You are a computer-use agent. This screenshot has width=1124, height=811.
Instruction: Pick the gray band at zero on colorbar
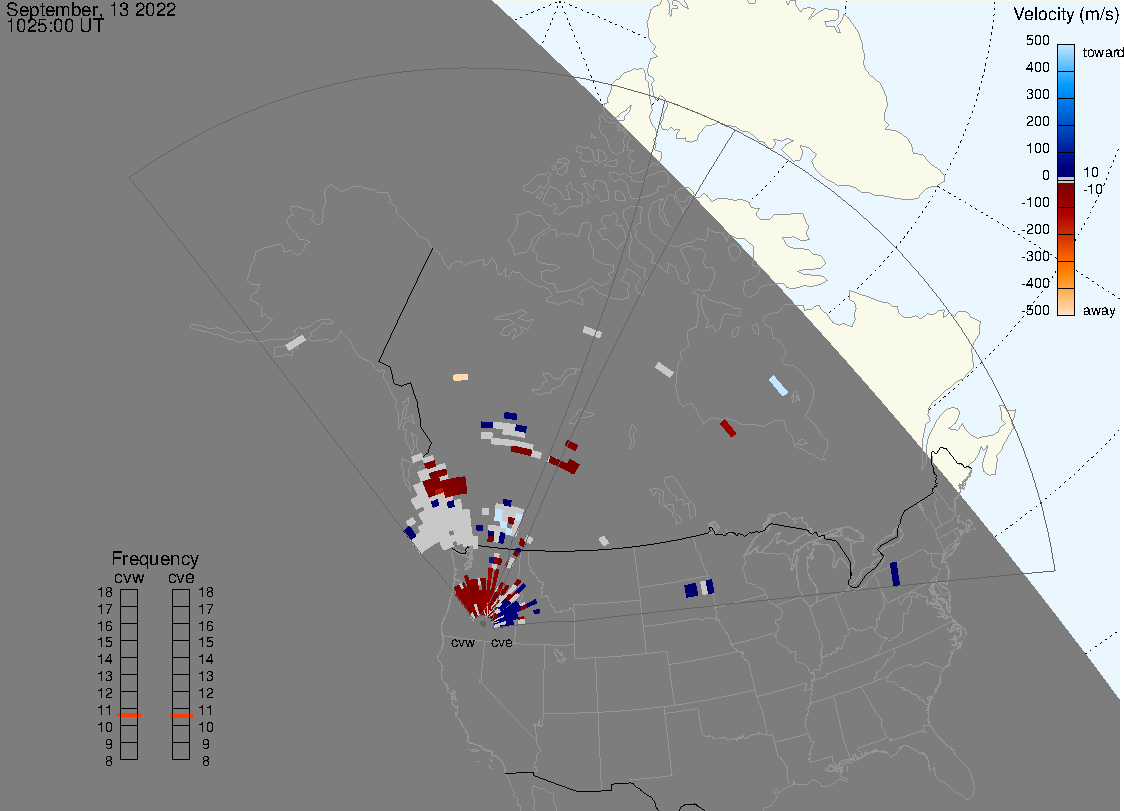click(x=1066, y=179)
